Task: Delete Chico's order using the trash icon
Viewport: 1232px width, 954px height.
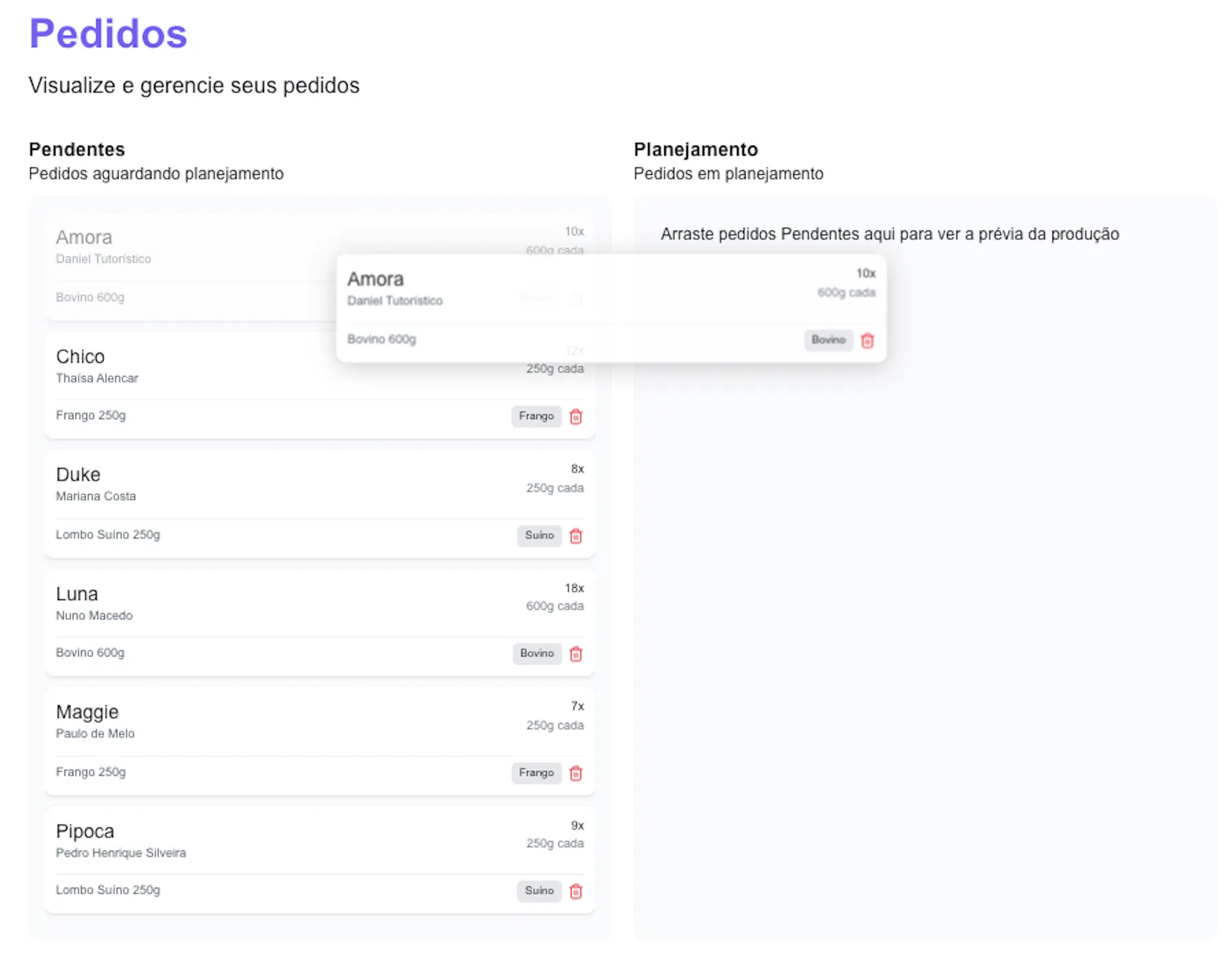Action: pos(576,416)
